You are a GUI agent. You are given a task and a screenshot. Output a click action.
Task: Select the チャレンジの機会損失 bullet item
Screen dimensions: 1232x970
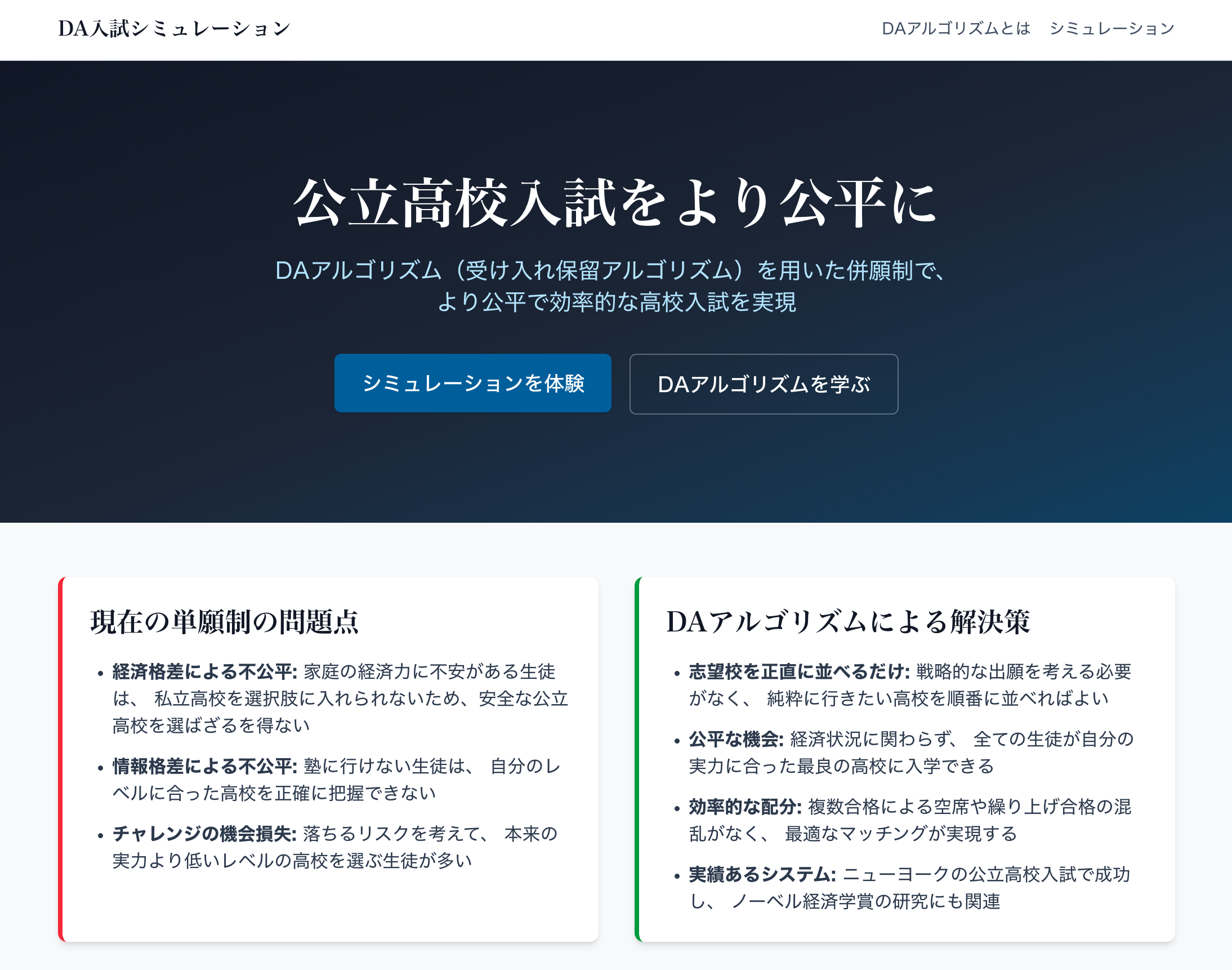tap(204, 834)
